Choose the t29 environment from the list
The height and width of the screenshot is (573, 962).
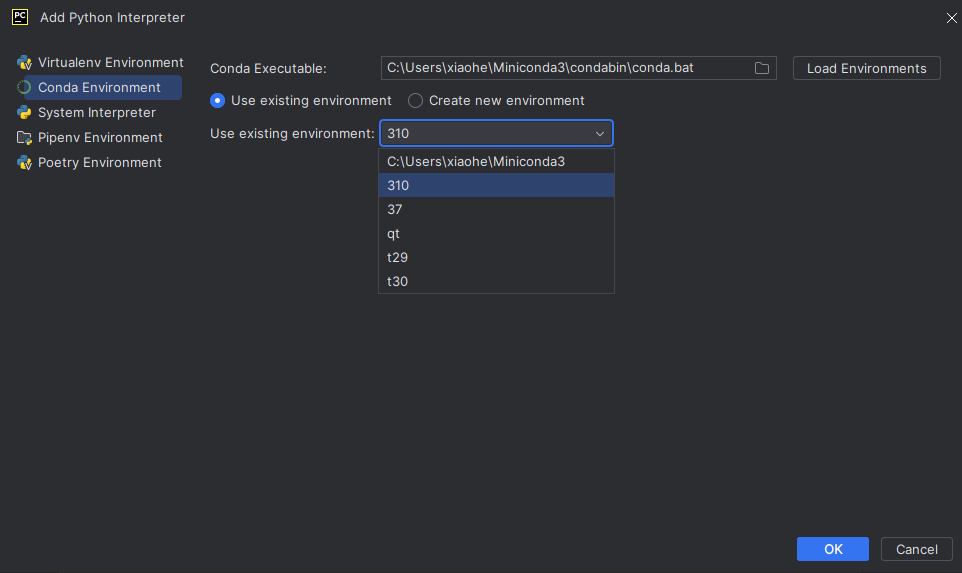pos(496,257)
